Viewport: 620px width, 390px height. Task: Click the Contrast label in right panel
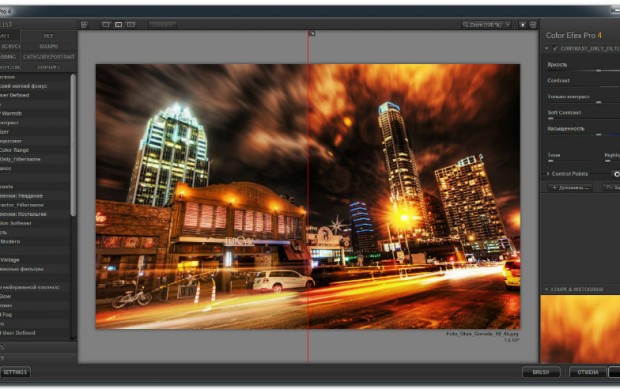pyautogui.click(x=558, y=81)
